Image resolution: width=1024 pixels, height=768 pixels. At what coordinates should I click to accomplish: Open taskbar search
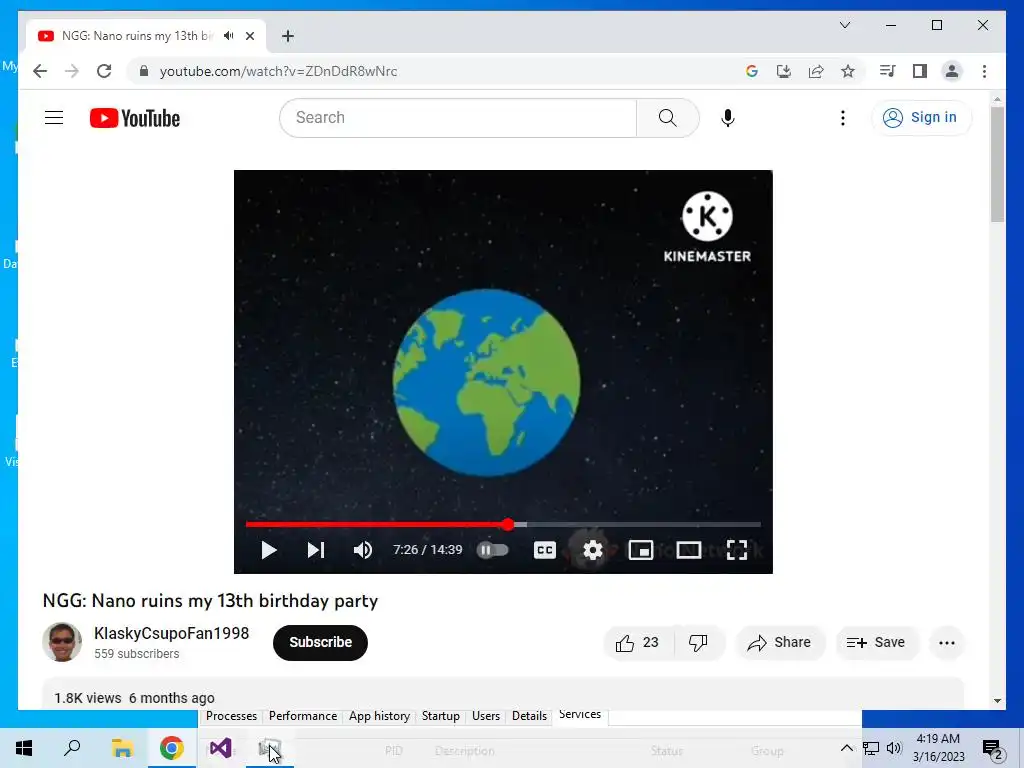[72, 748]
